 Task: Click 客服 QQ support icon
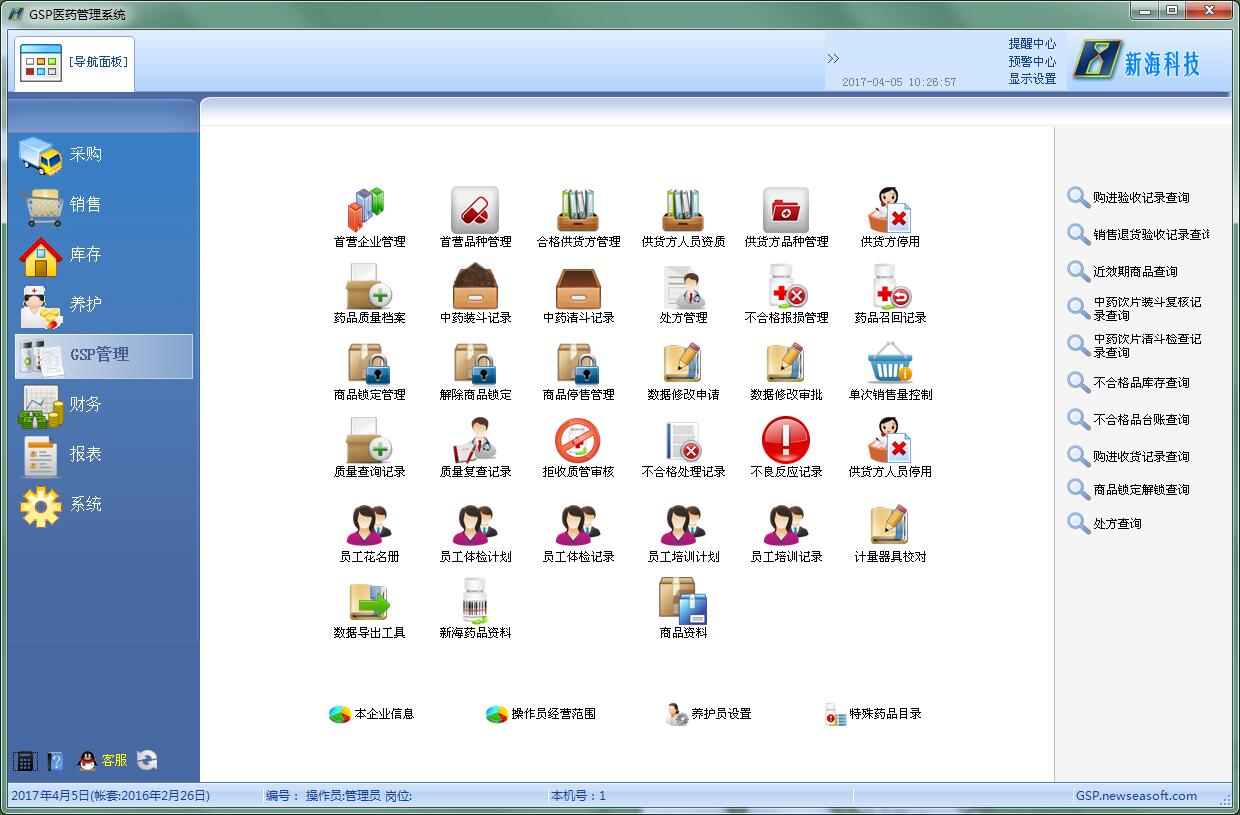click(x=102, y=761)
